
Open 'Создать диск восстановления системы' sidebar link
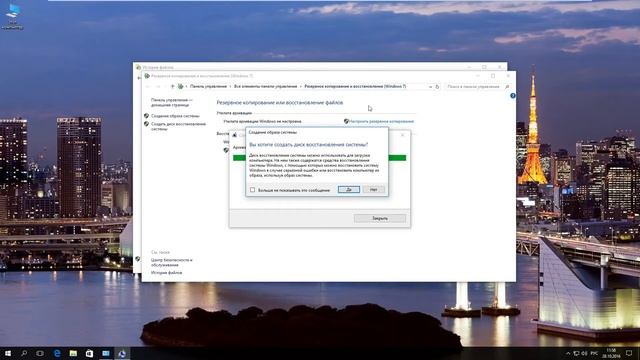(178, 126)
